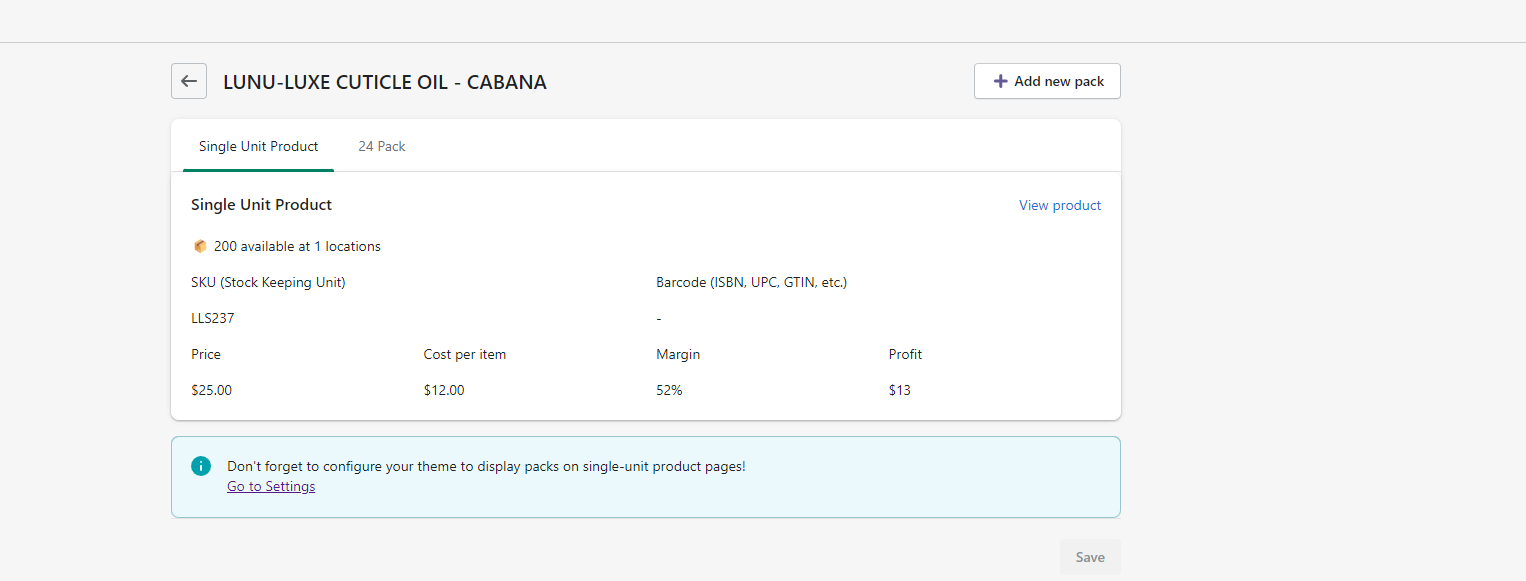Click the $25.00 price value
The width and height of the screenshot is (1526, 581).
point(211,390)
